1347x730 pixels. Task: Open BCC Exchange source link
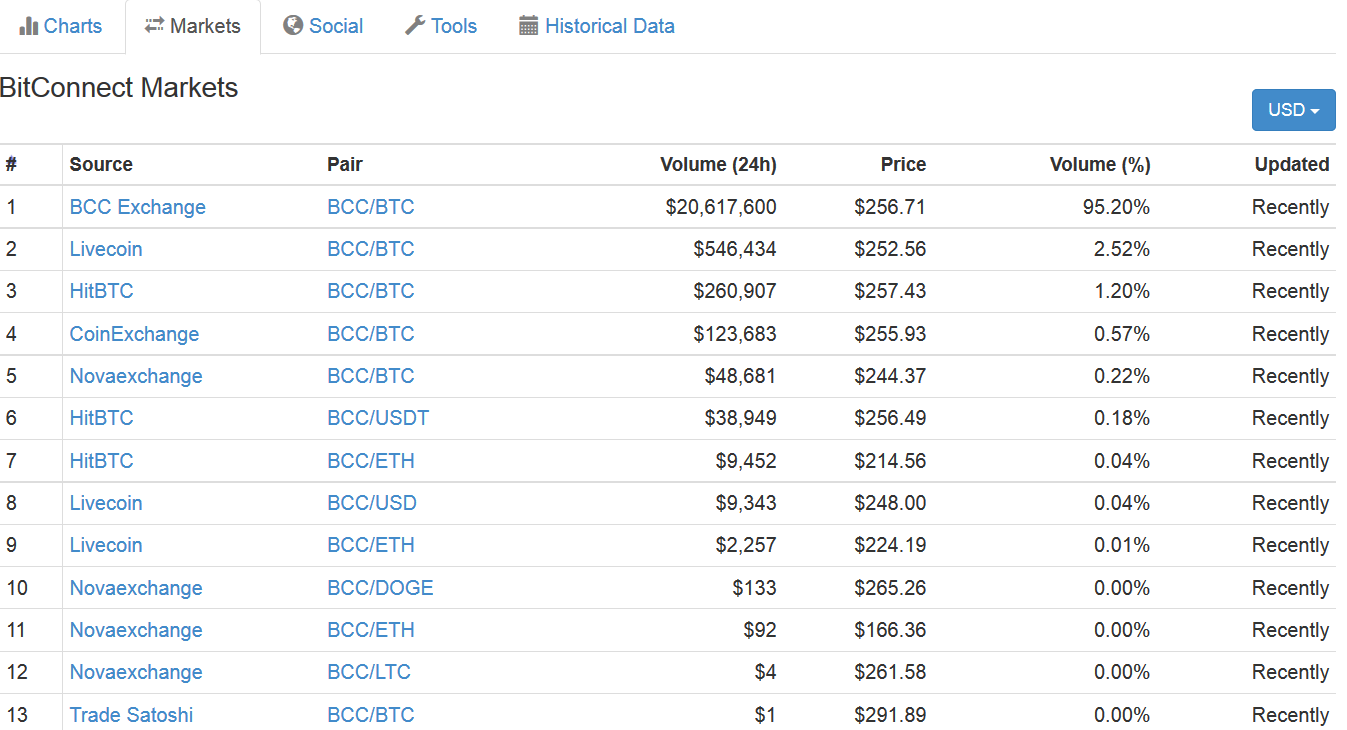(138, 207)
